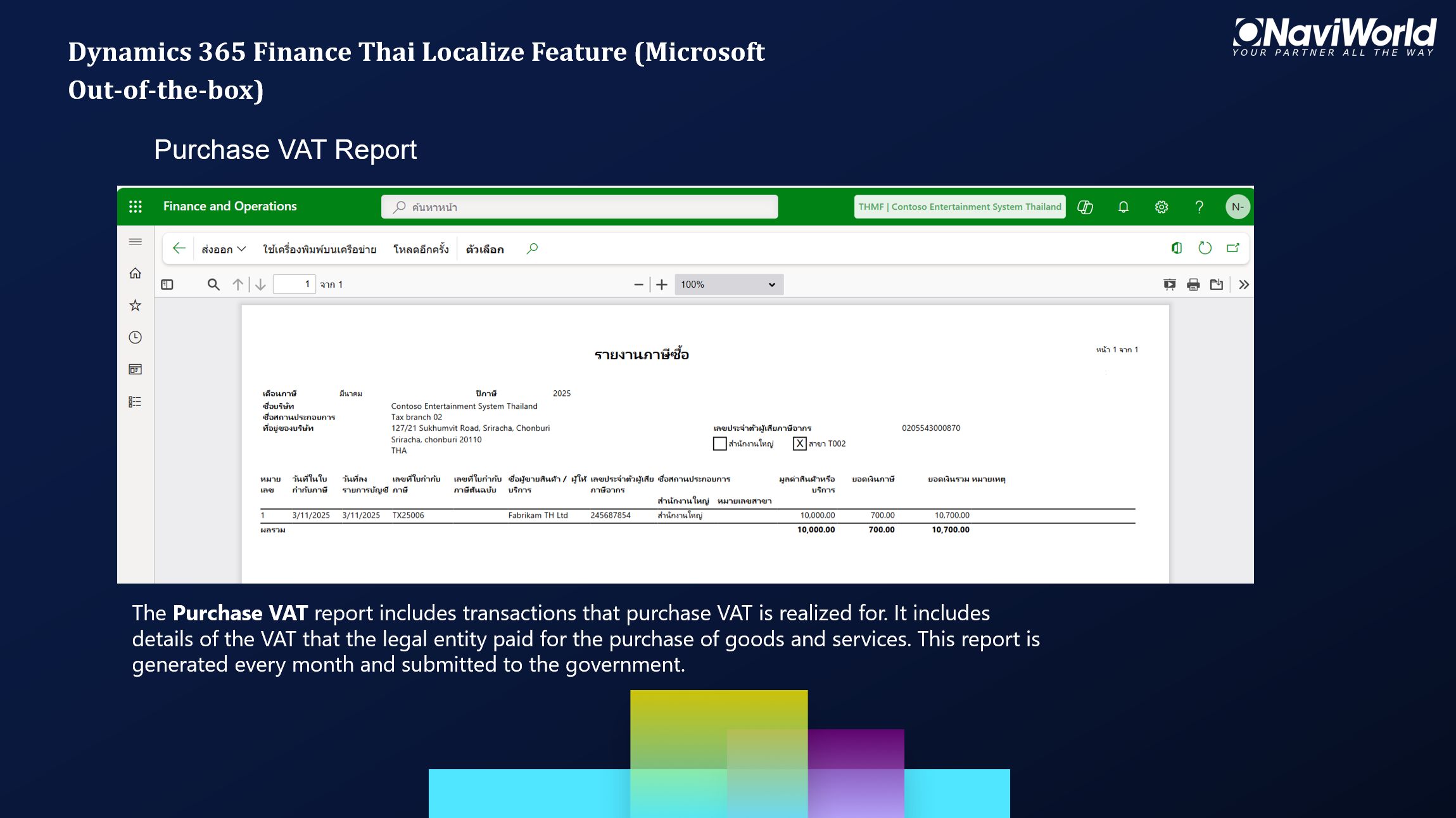Click the save/export report icon
Screen dimensions: 1456x818
click(1217, 284)
